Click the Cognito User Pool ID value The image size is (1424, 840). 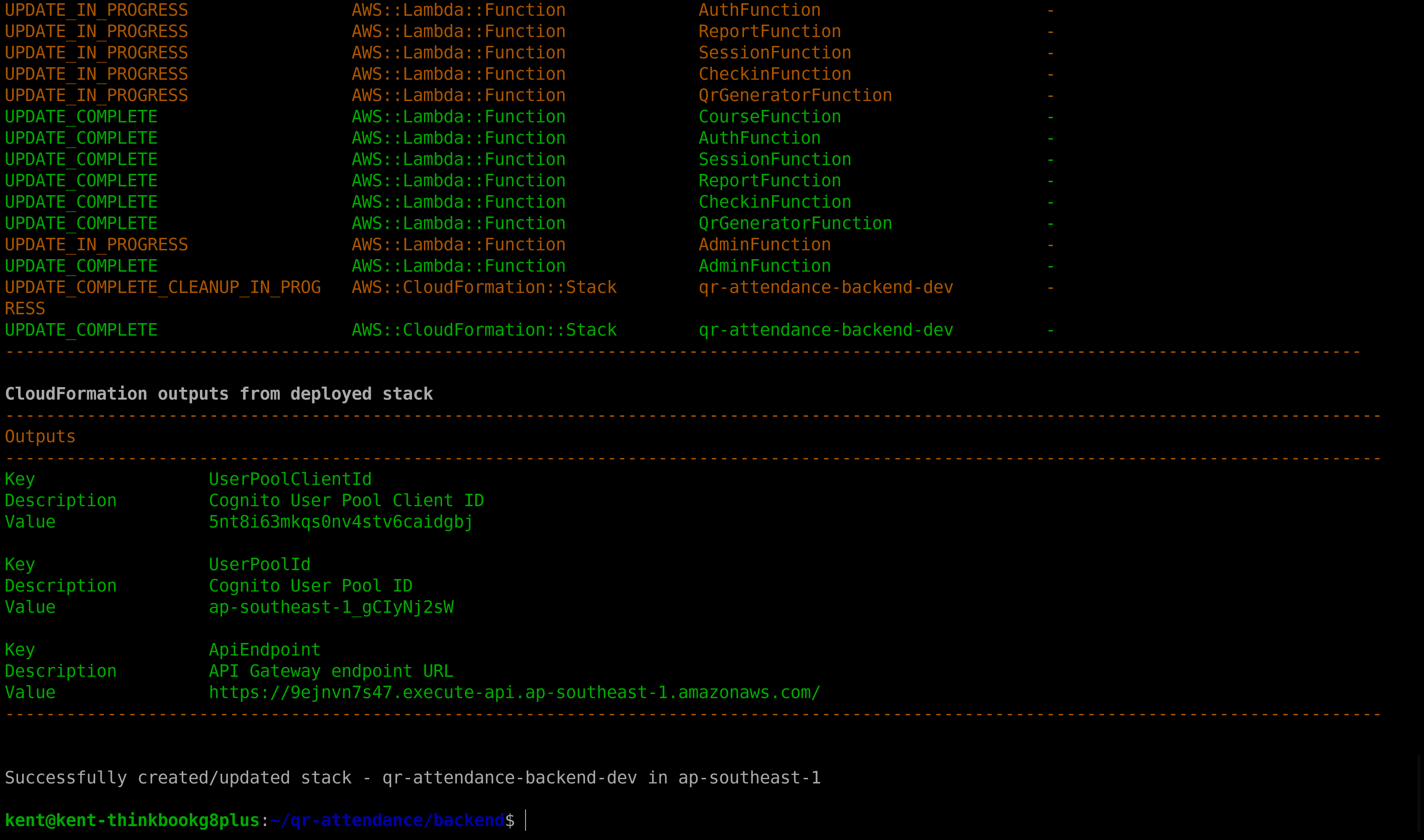click(331, 607)
